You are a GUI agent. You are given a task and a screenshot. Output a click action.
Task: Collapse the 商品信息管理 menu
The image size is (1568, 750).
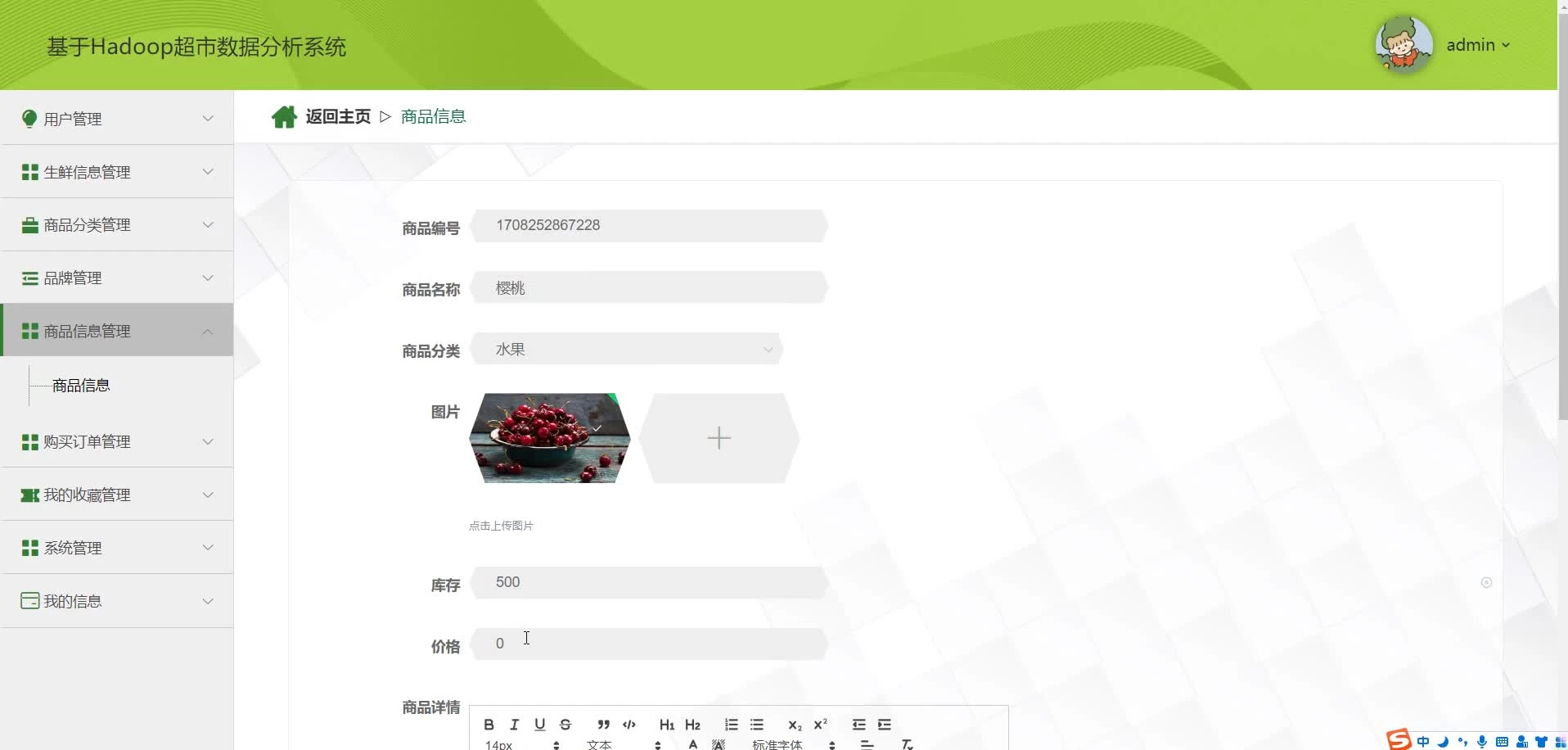coord(117,331)
